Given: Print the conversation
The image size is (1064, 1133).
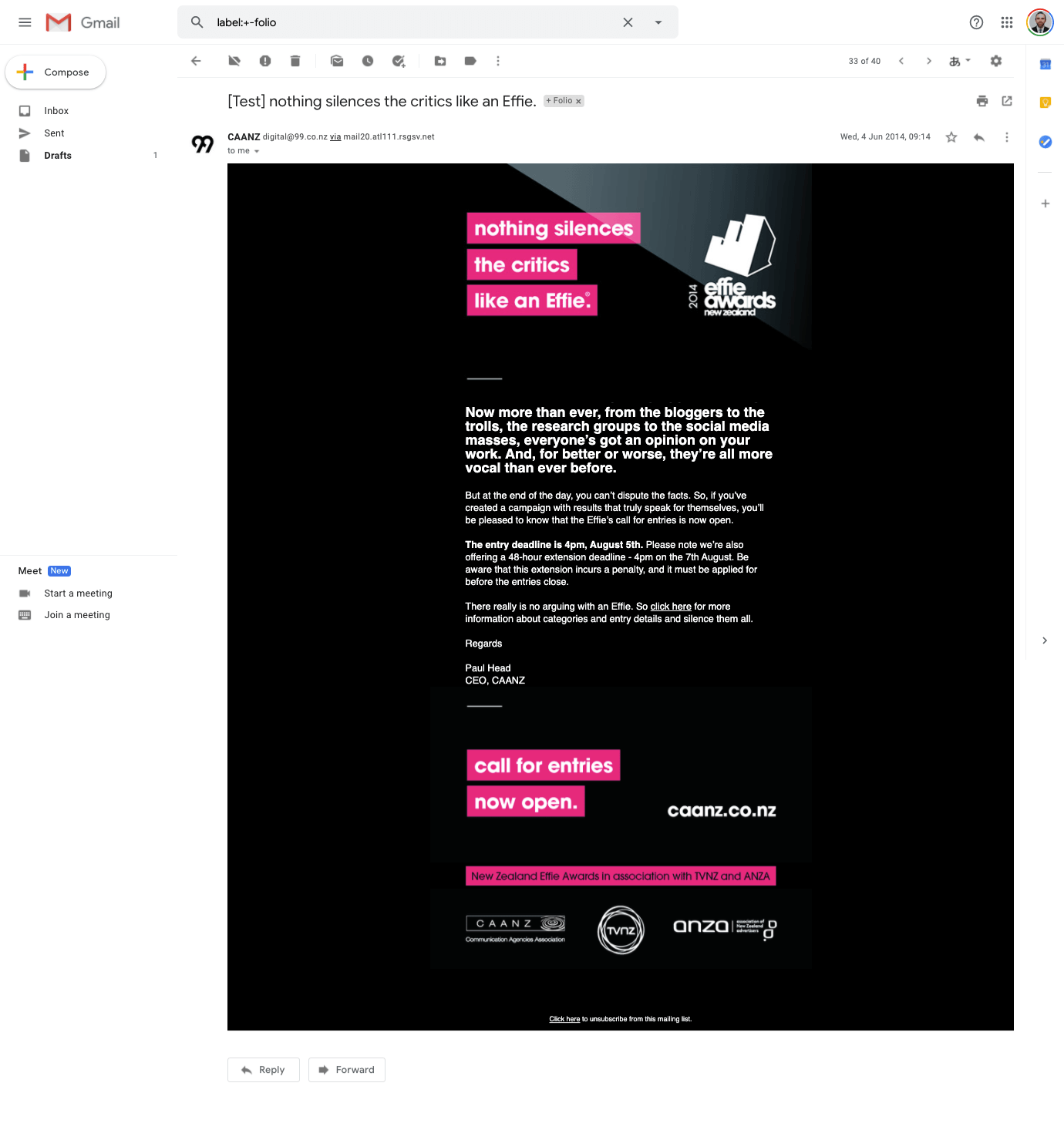Looking at the screenshot, I should click(x=982, y=101).
